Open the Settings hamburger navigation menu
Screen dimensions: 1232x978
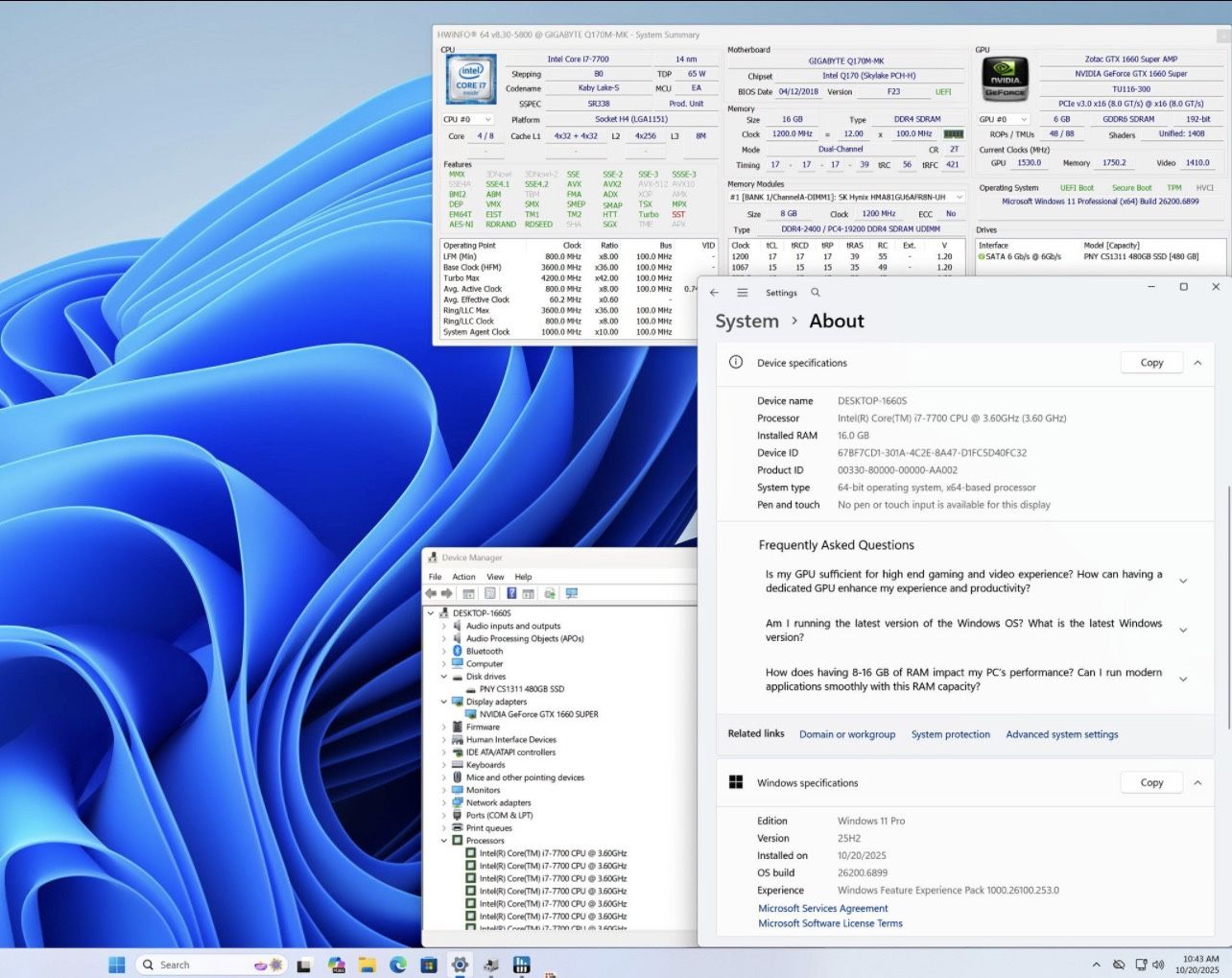742,293
